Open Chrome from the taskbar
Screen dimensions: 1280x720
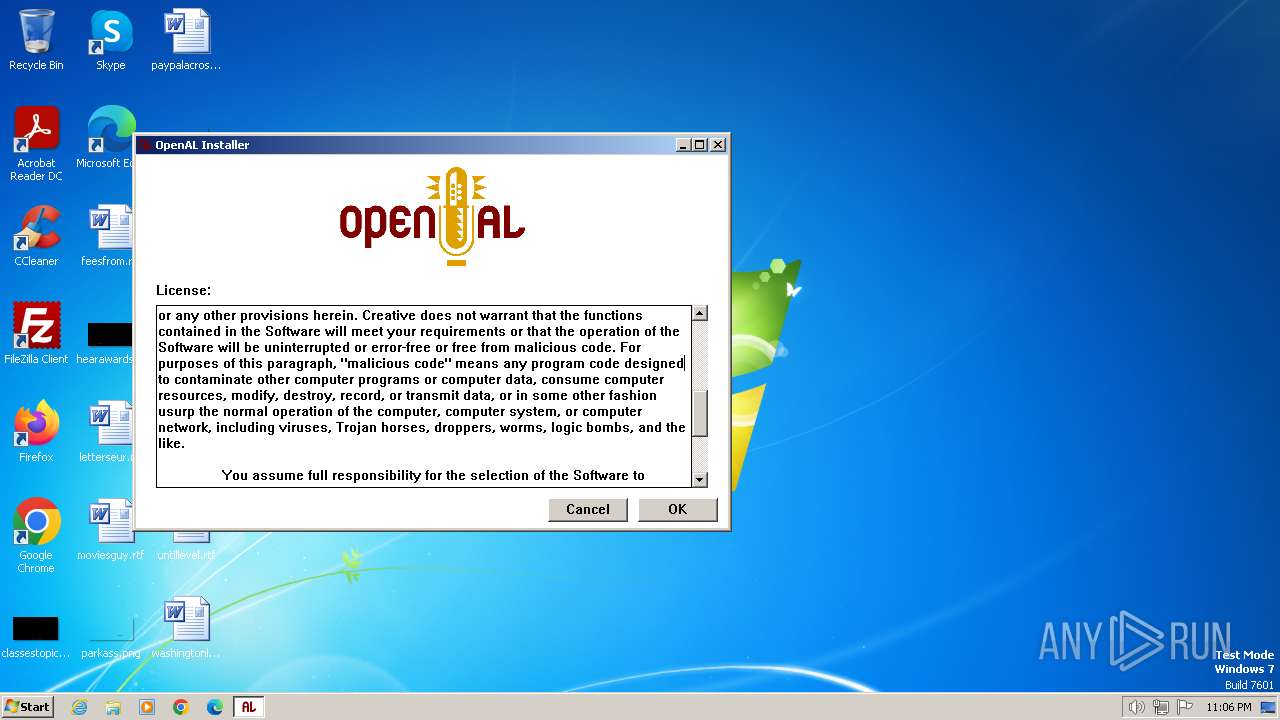pyautogui.click(x=181, y=707)
